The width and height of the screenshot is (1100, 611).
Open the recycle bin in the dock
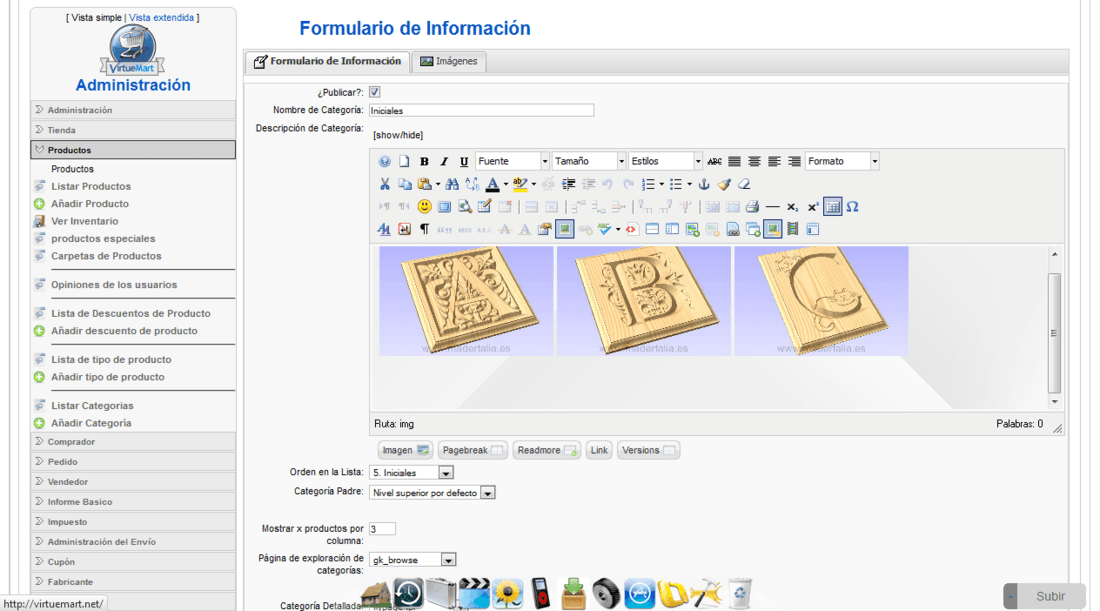coord(740,593)
